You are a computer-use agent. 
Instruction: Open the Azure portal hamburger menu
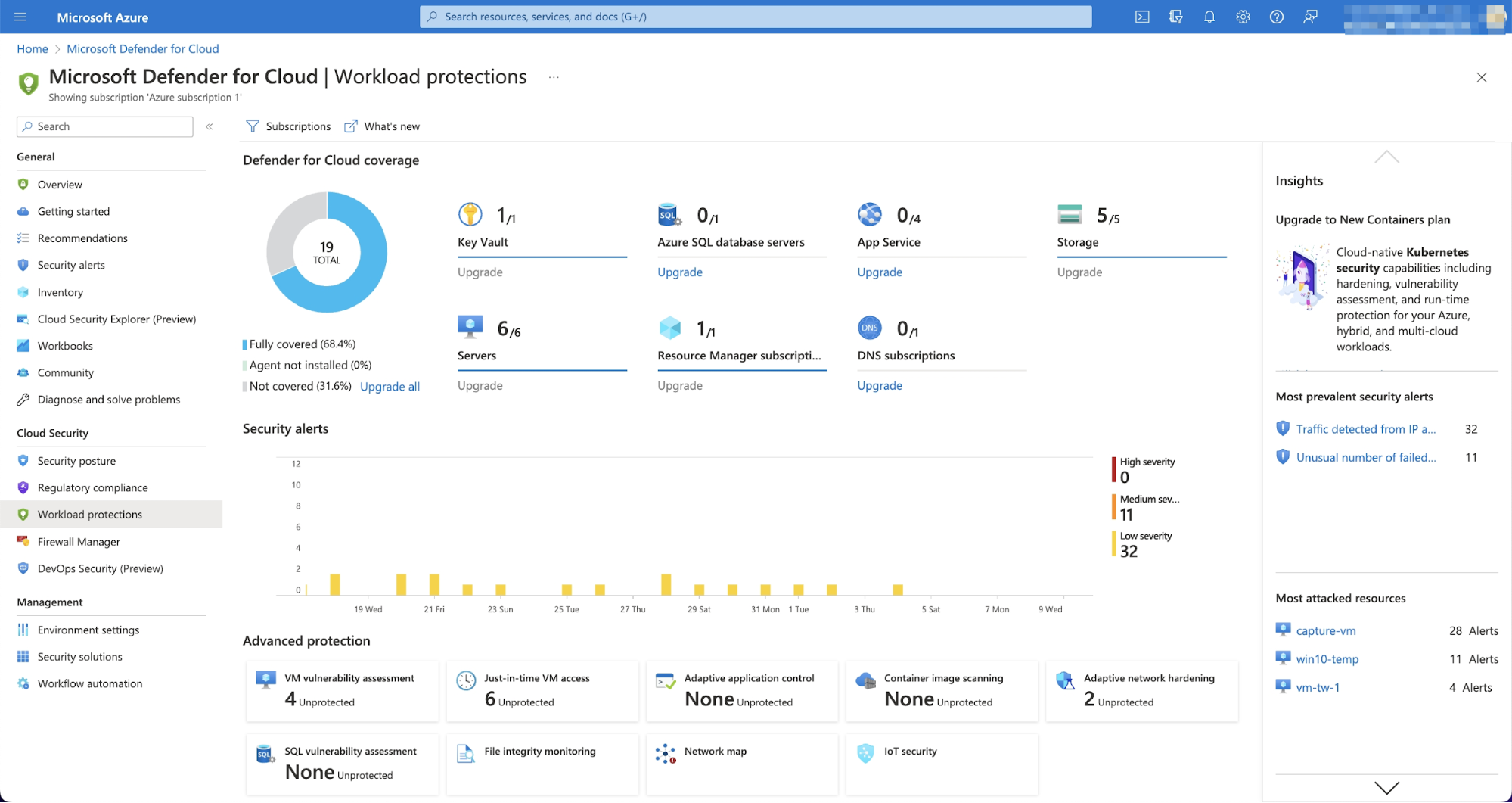[20, 17]
